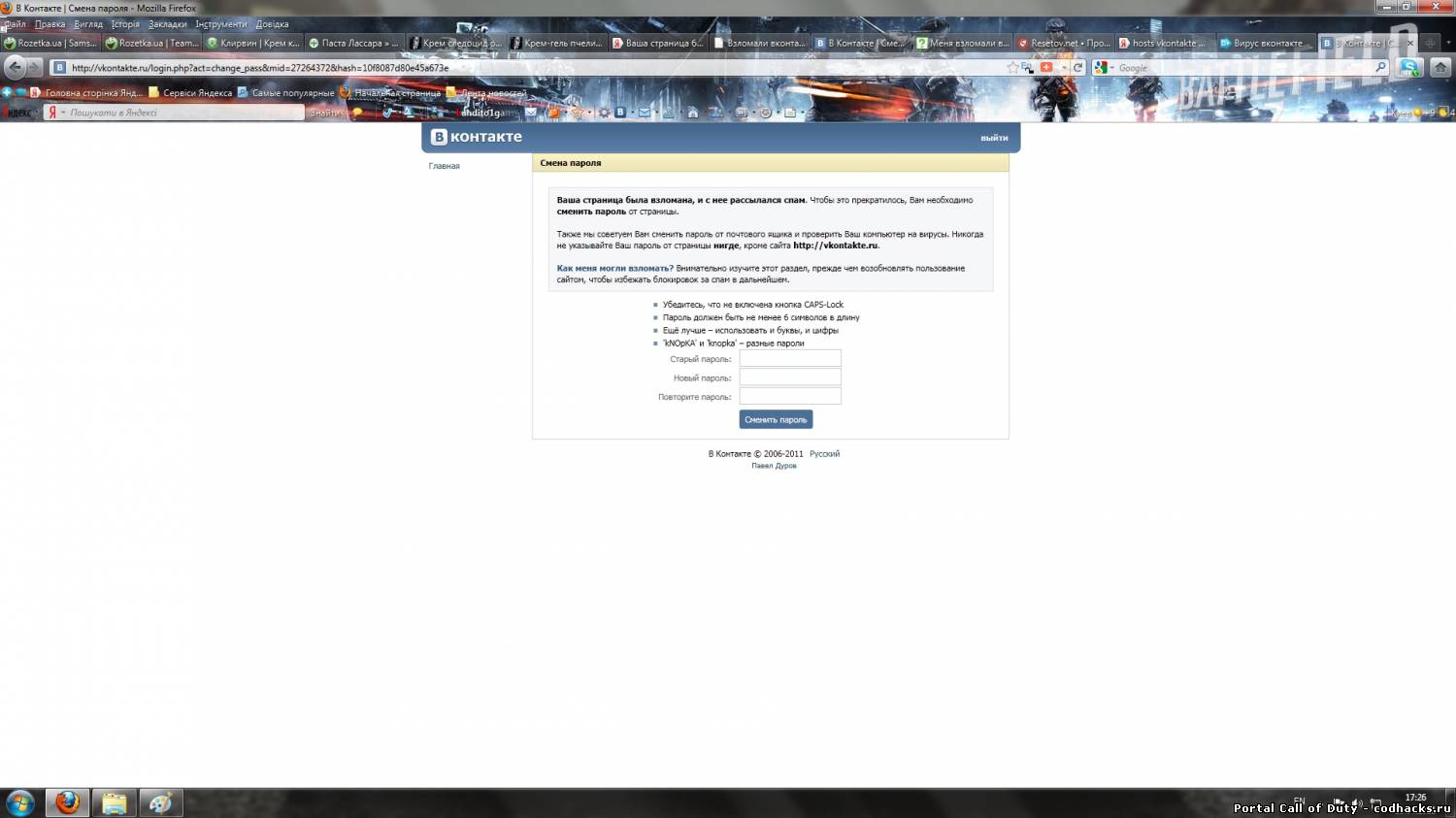Image resolution: width=1456 pixels, height=818 pixels.
Task: Click the house icon in Yandex bar
Action: pos(692,113)
